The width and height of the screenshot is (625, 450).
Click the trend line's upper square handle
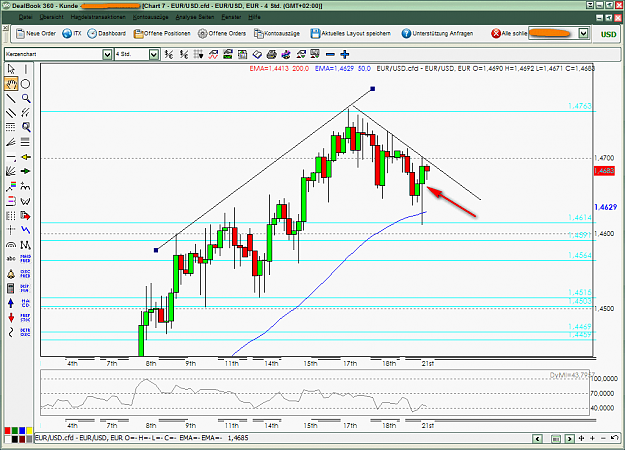click(x=373, y=88)
